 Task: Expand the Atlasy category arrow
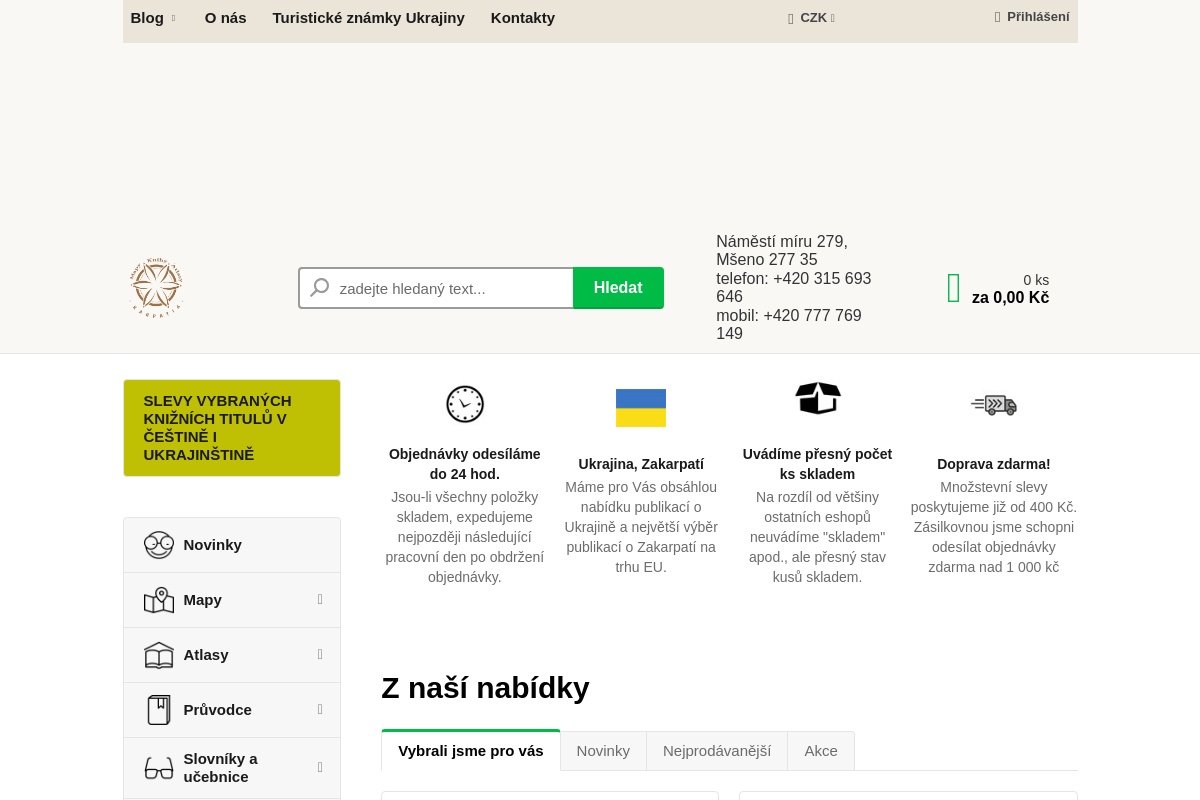320,654
